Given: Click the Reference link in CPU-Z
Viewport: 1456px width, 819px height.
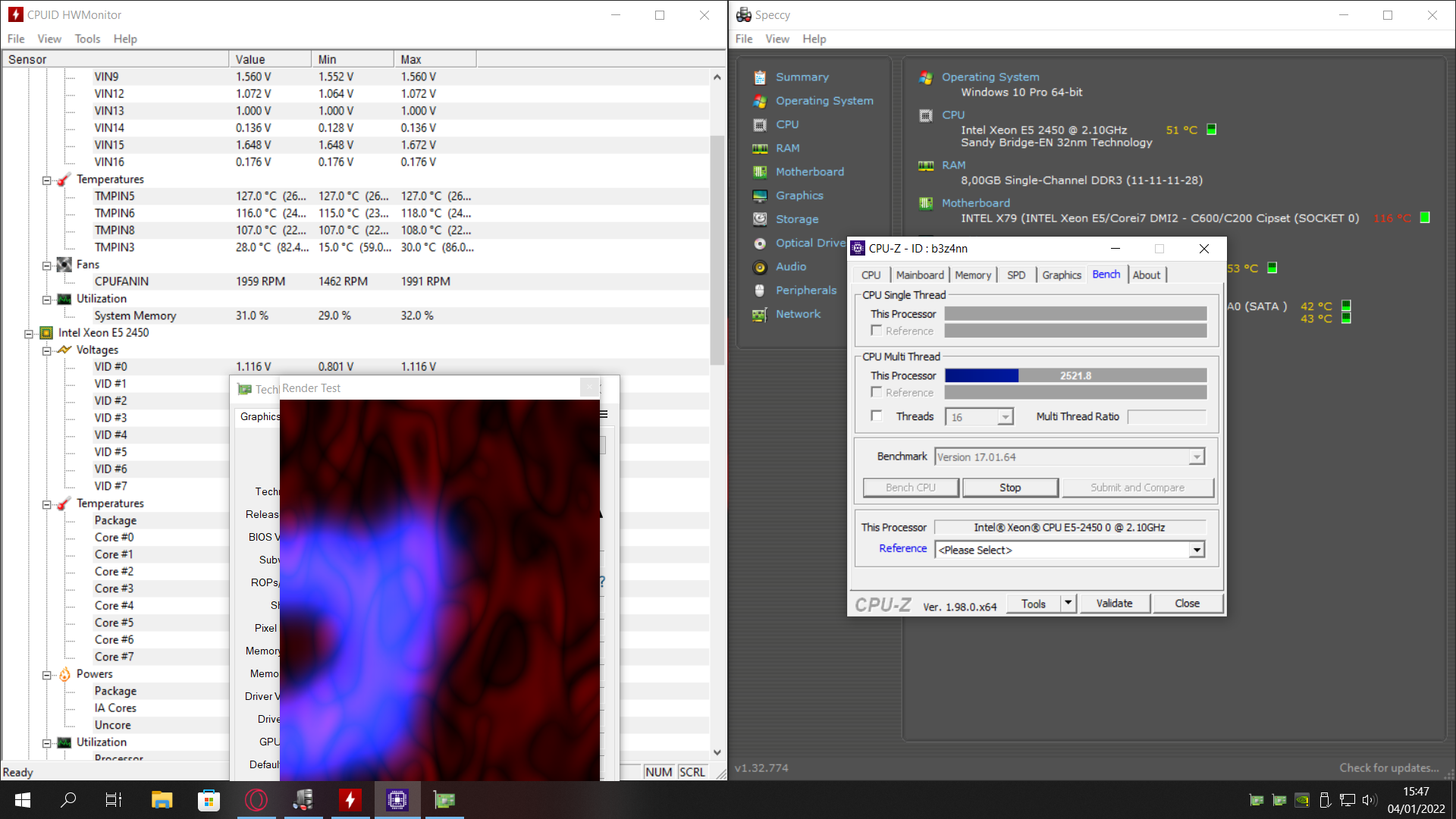Looking at the screenshot, I should tap(902, 548).
